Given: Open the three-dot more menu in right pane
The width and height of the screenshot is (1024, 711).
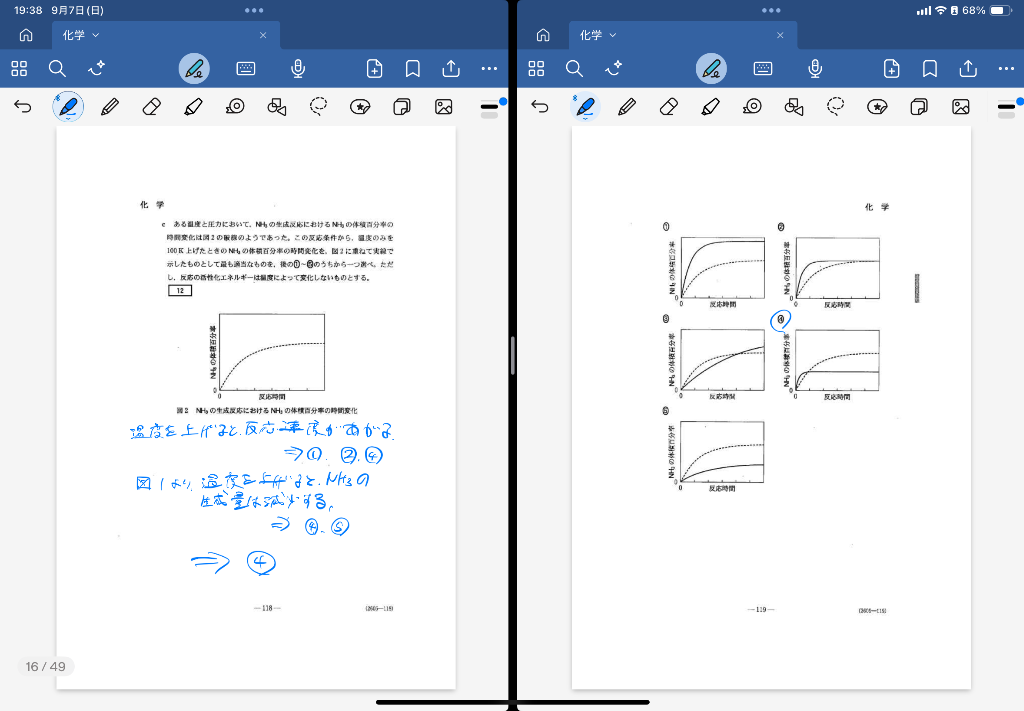Looking at the screenshot, I should [x=1006, y=68].
